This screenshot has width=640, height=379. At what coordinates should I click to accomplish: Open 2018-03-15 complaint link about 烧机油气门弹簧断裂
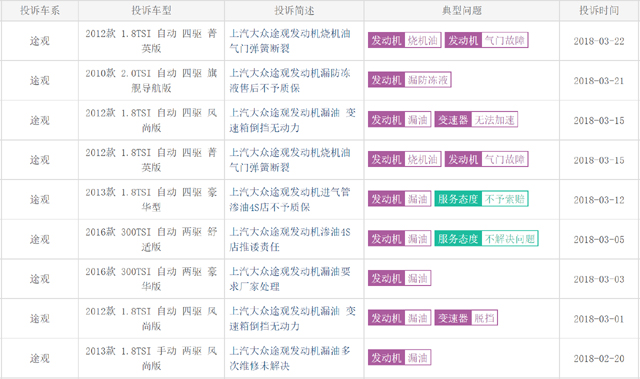pos(290,160)
